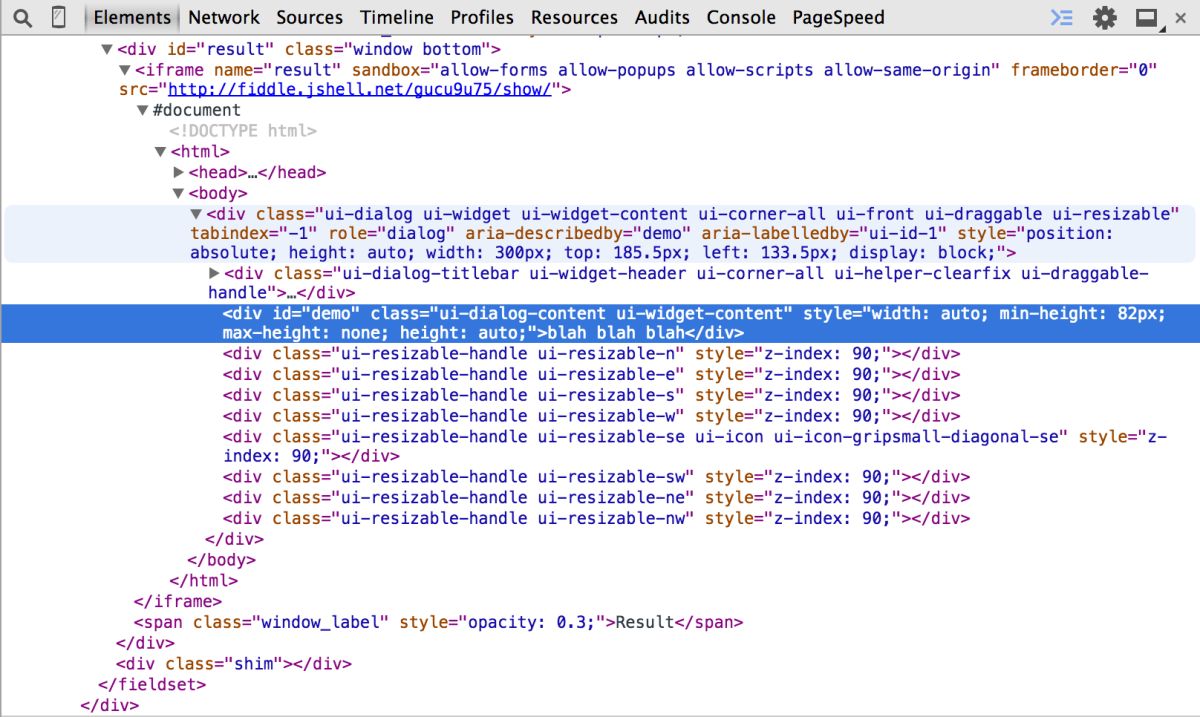This screenshot has width=1200, height=717.
Task: Select the ui-resizable-s handle div
Action: click(591, 395)
